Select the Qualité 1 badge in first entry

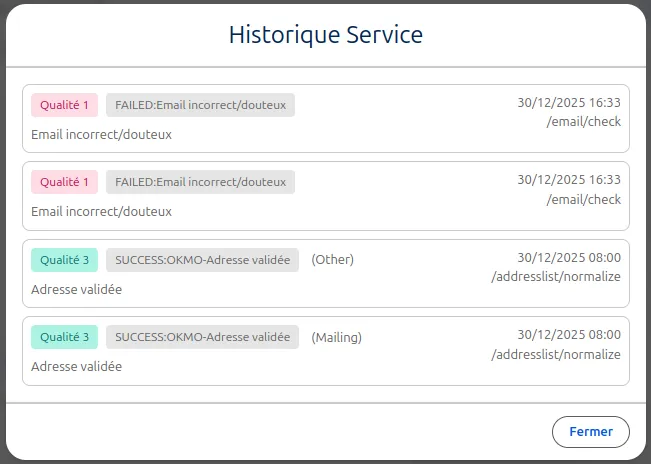click(x=65, y=105)
